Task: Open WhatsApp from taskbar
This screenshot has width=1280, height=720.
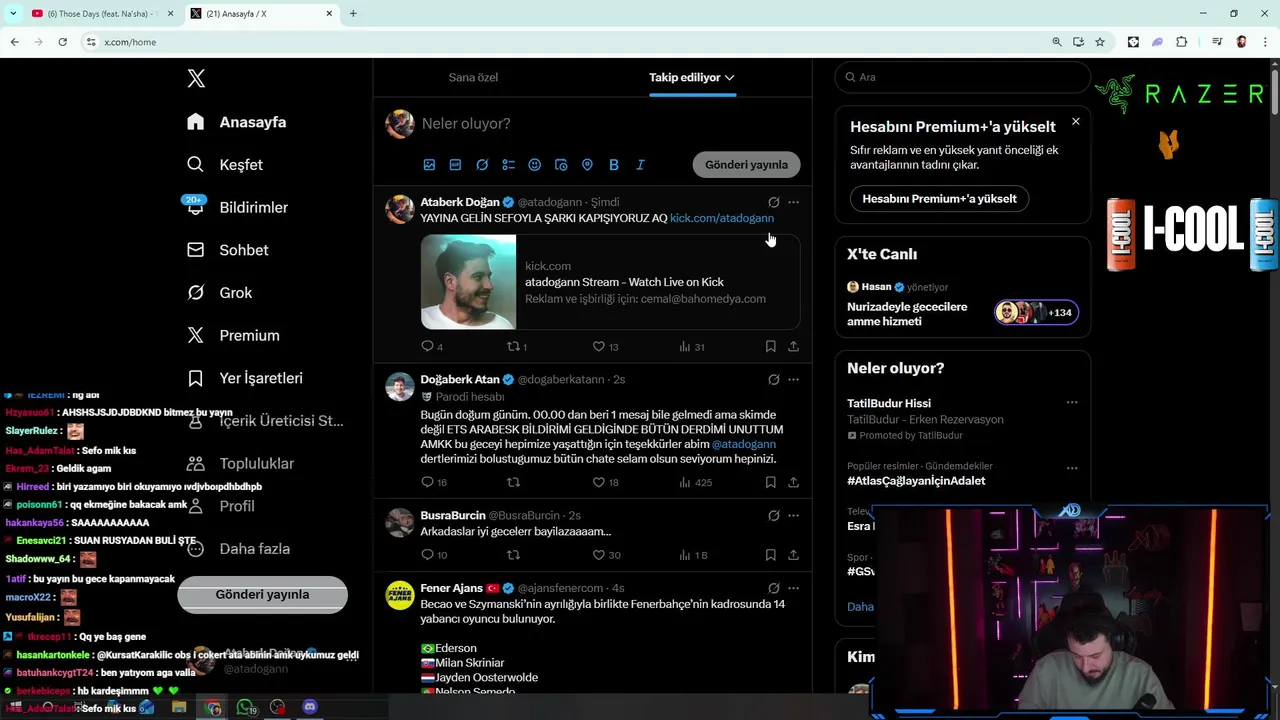Action: pyautogui.click(x=246, y=707)
